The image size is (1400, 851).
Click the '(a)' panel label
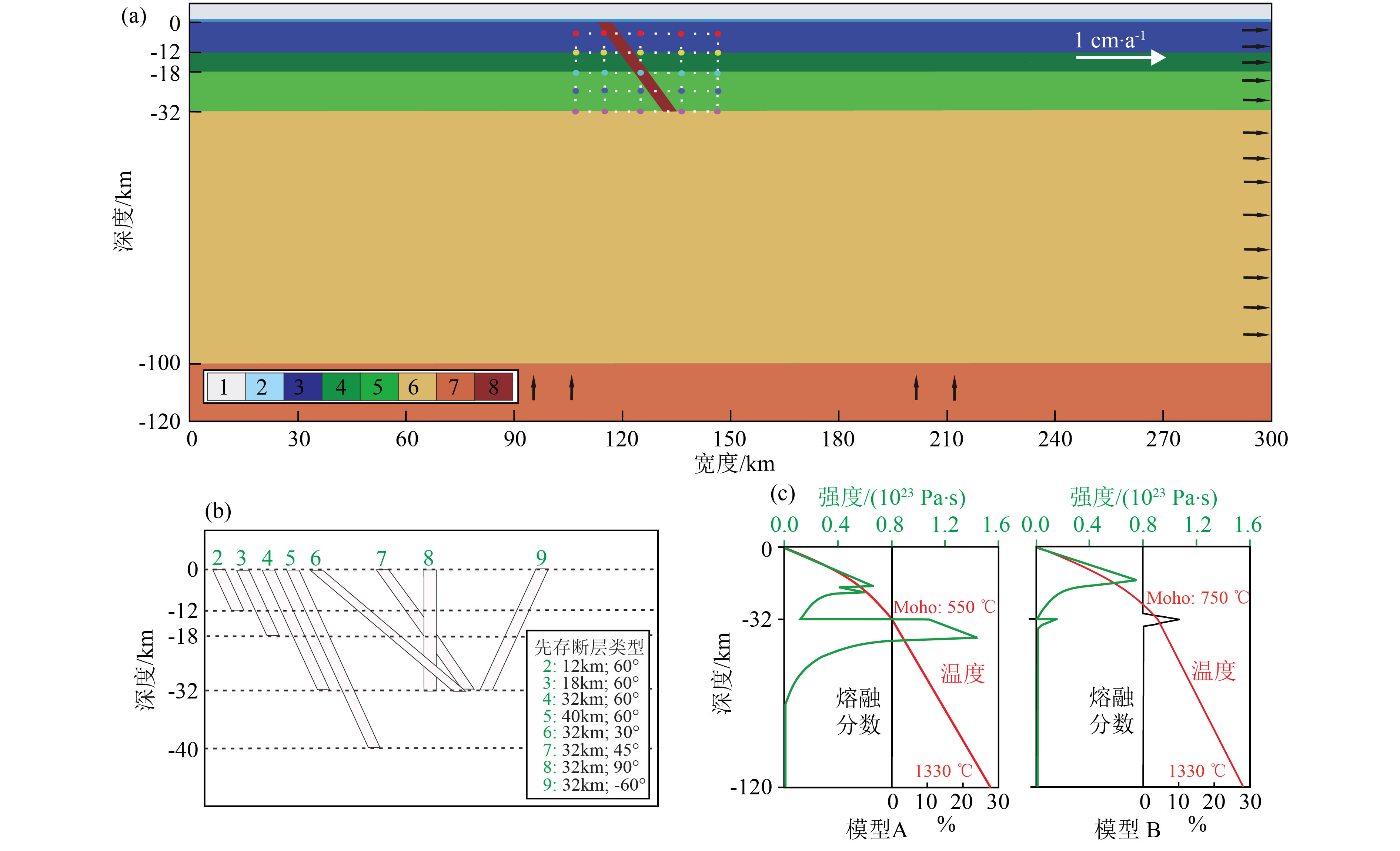(x=134, y=16)
